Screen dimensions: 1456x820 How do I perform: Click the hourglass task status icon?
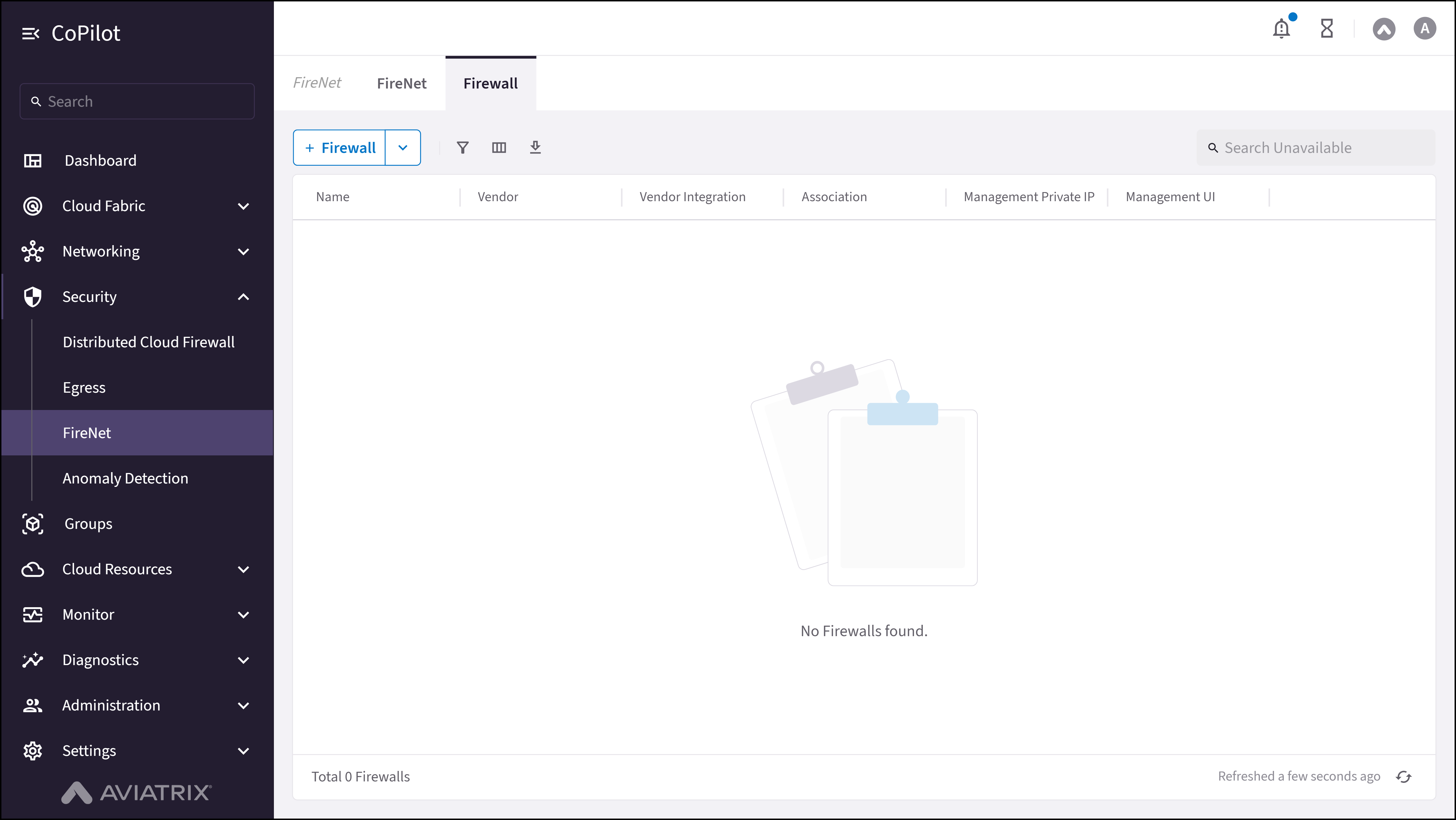(x=1327, y=28)
